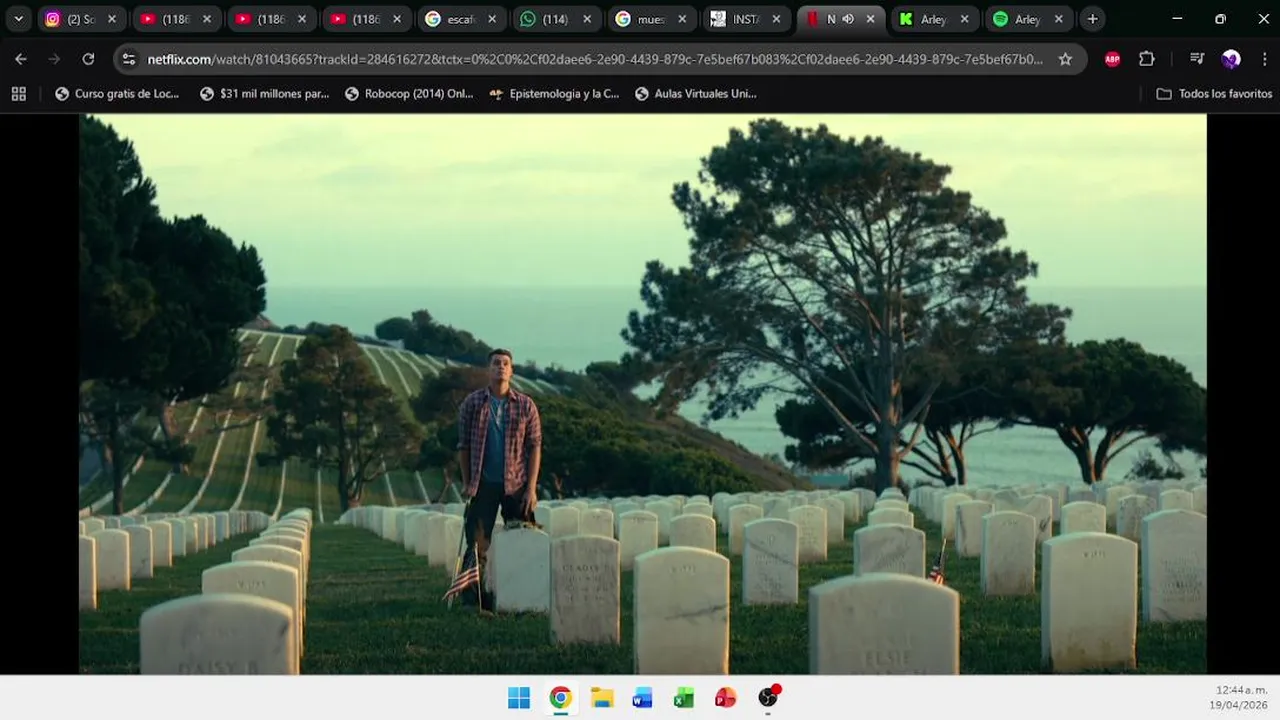
Task: Click the Netflix video to pause
Action: coord(642,394)
